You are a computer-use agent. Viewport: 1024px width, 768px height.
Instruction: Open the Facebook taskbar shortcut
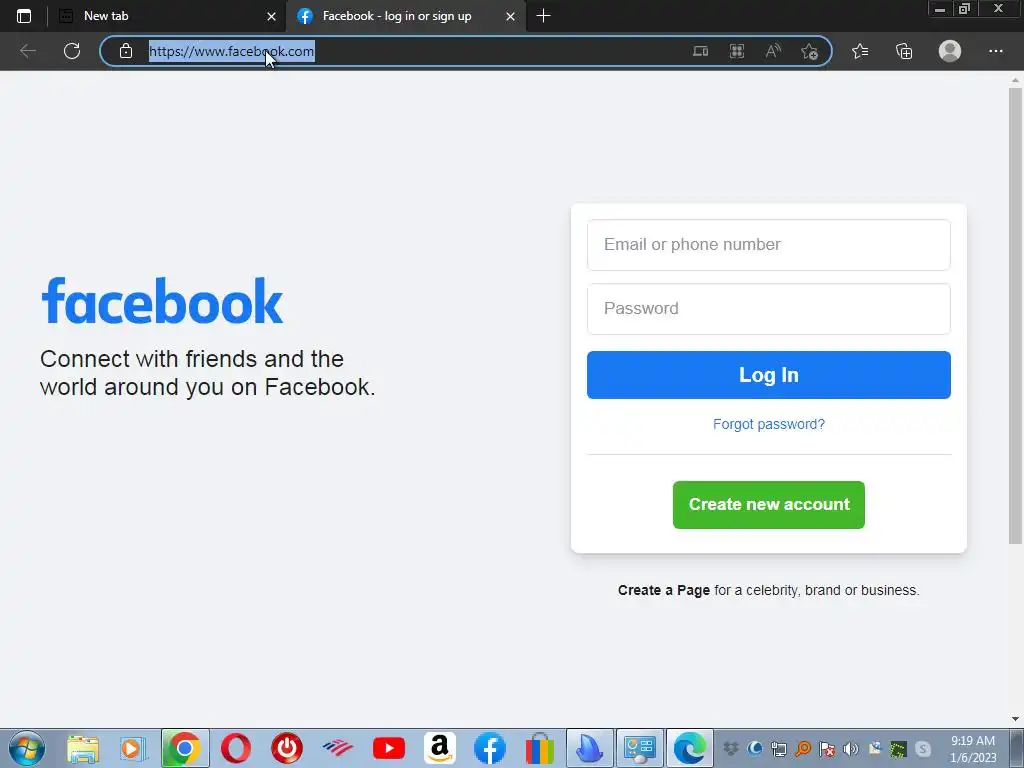(490, 748)
